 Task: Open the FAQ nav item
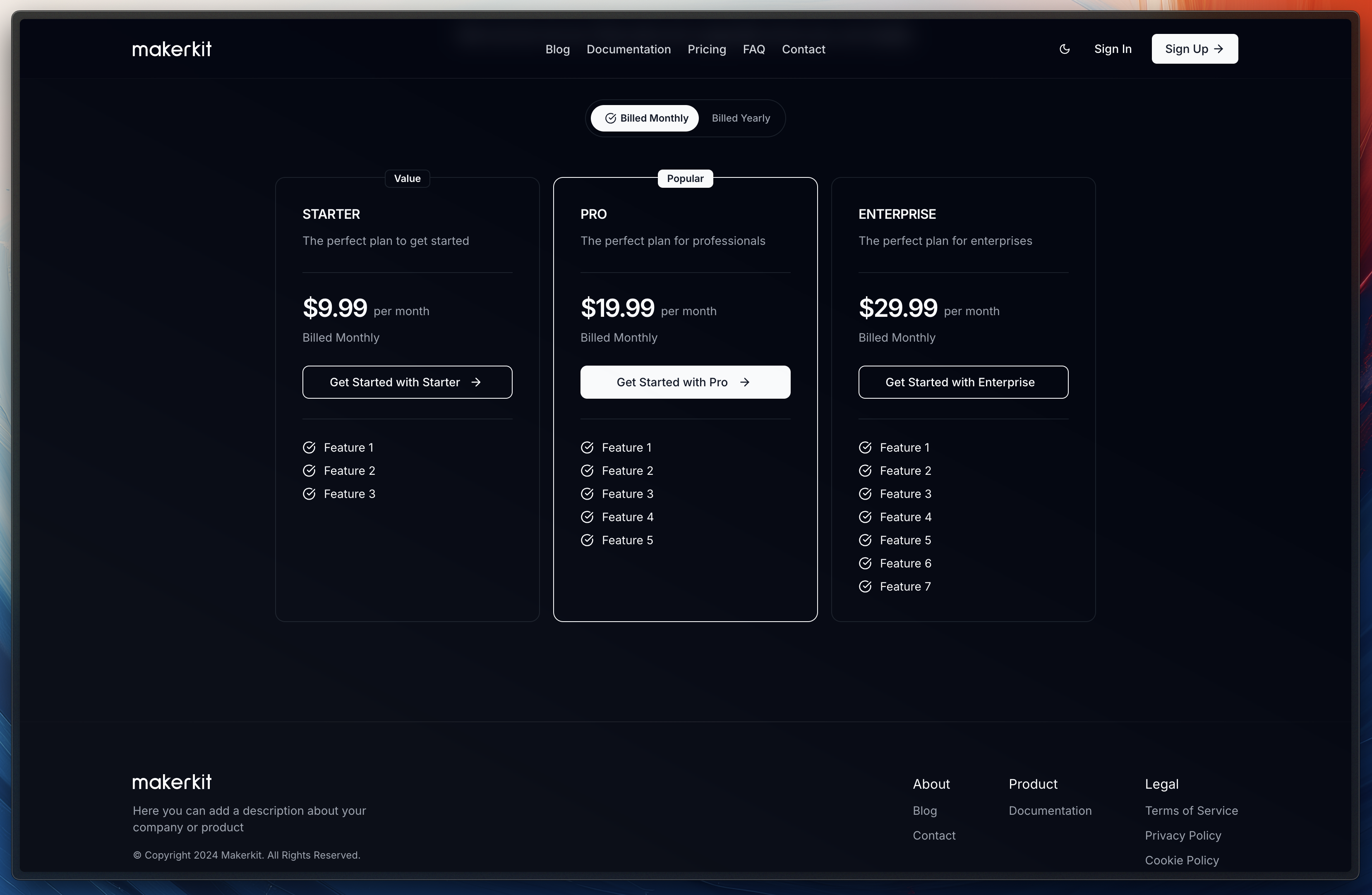click(x=753, y=49)
